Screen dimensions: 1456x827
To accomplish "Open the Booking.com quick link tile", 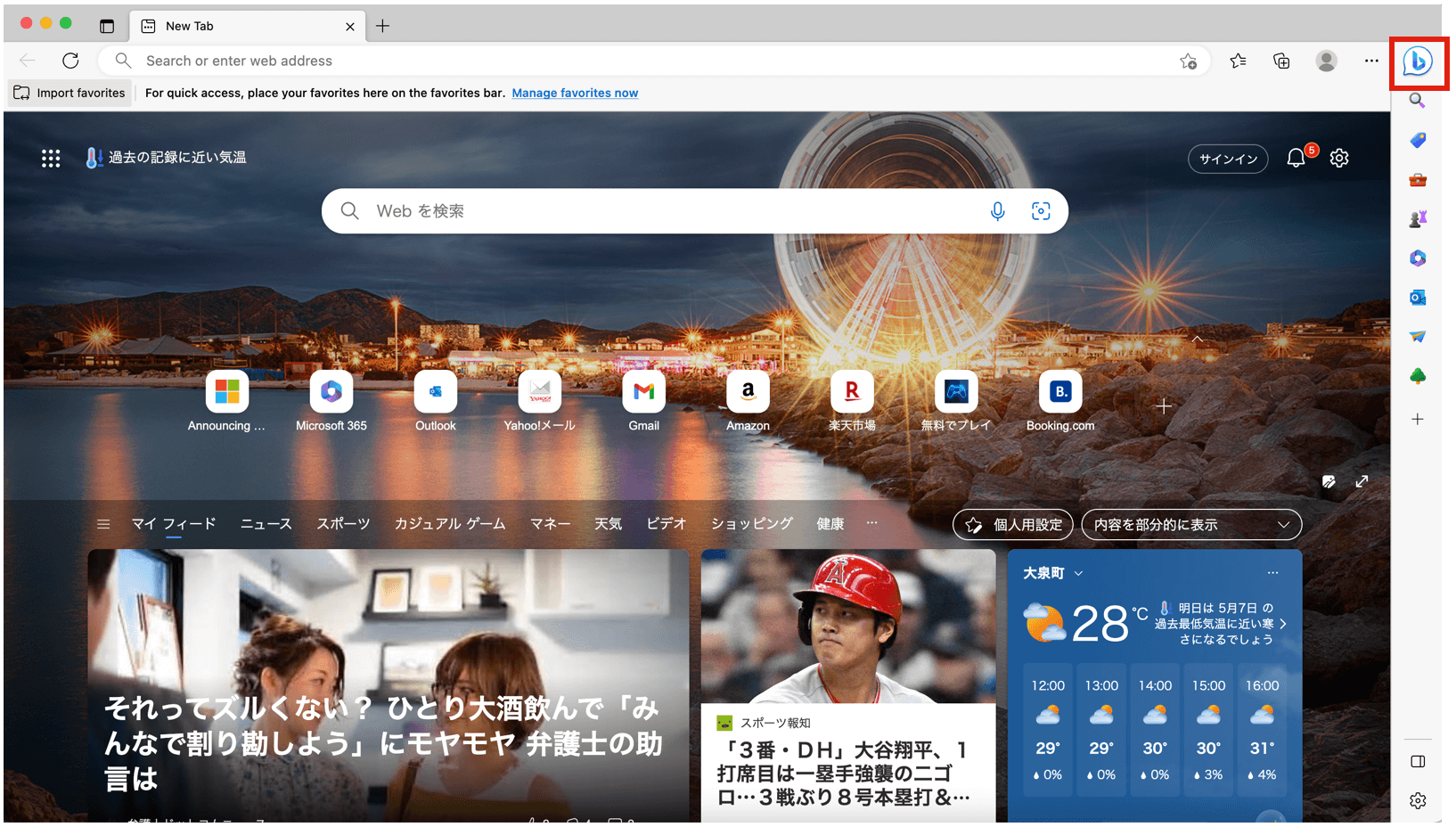I will pos(1060,401).
